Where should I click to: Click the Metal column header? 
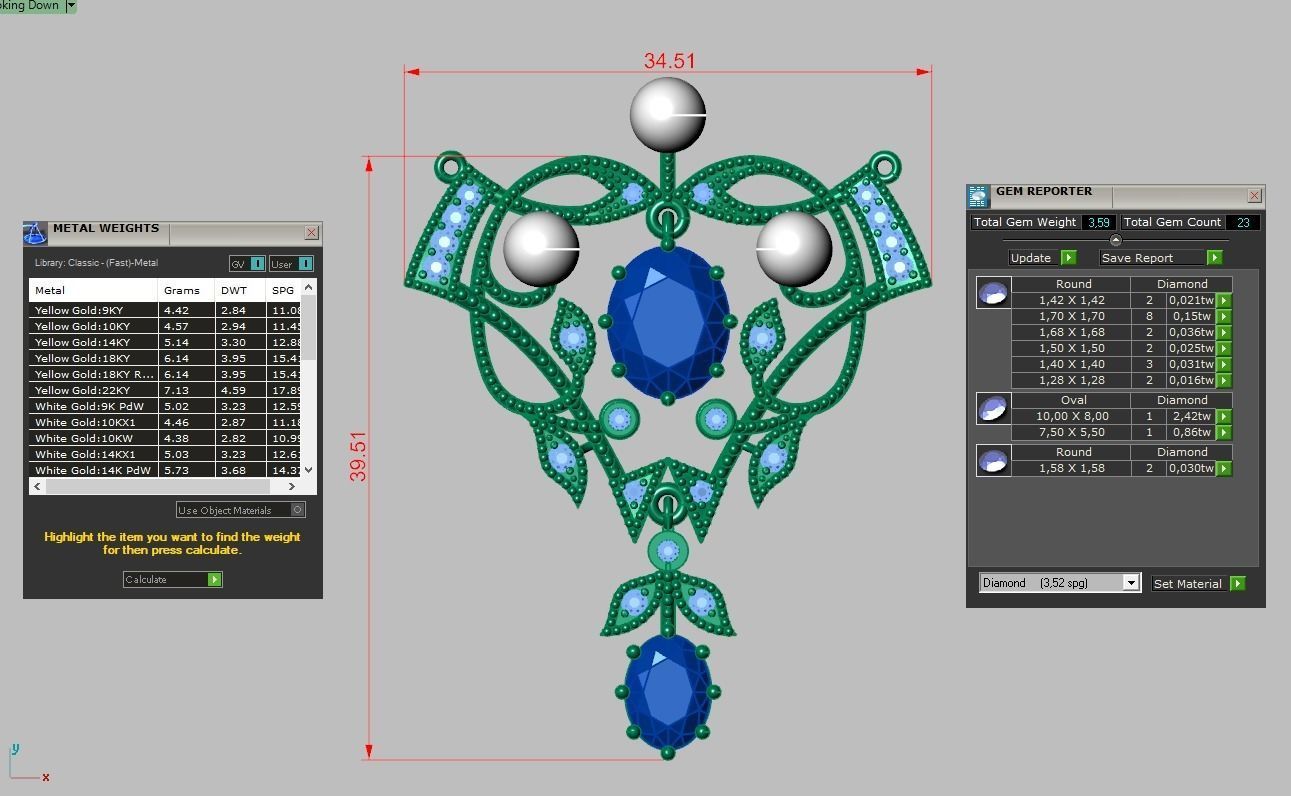point(93,290)
